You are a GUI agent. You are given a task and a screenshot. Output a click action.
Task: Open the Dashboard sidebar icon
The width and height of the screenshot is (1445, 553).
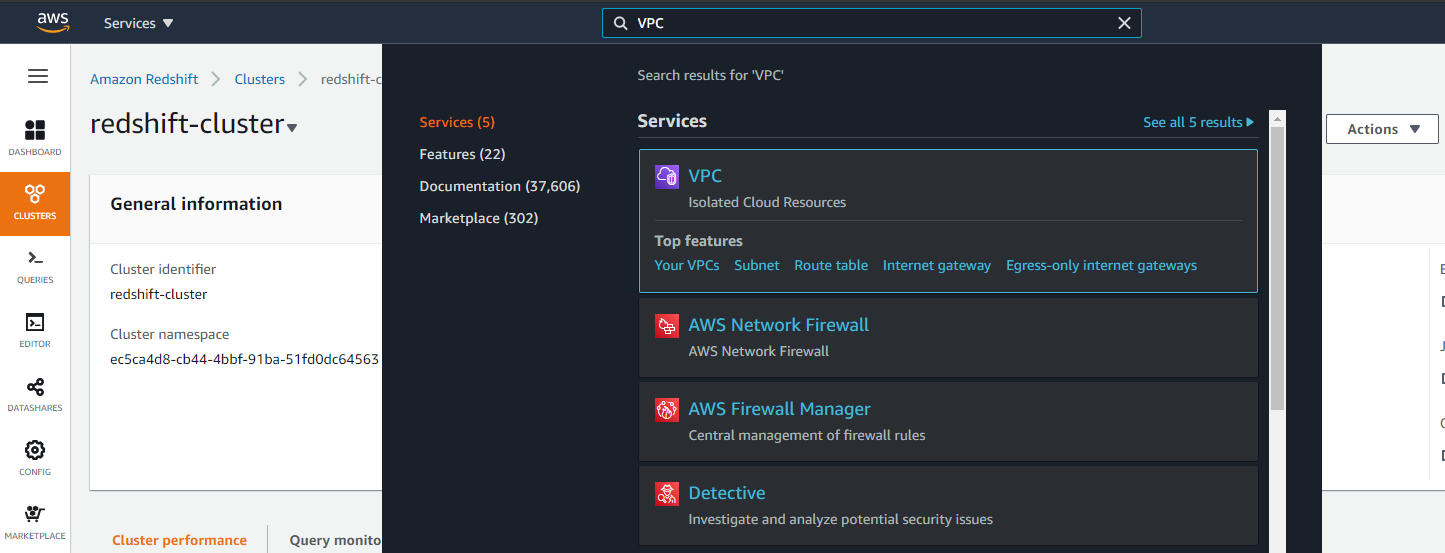(35, 138)
